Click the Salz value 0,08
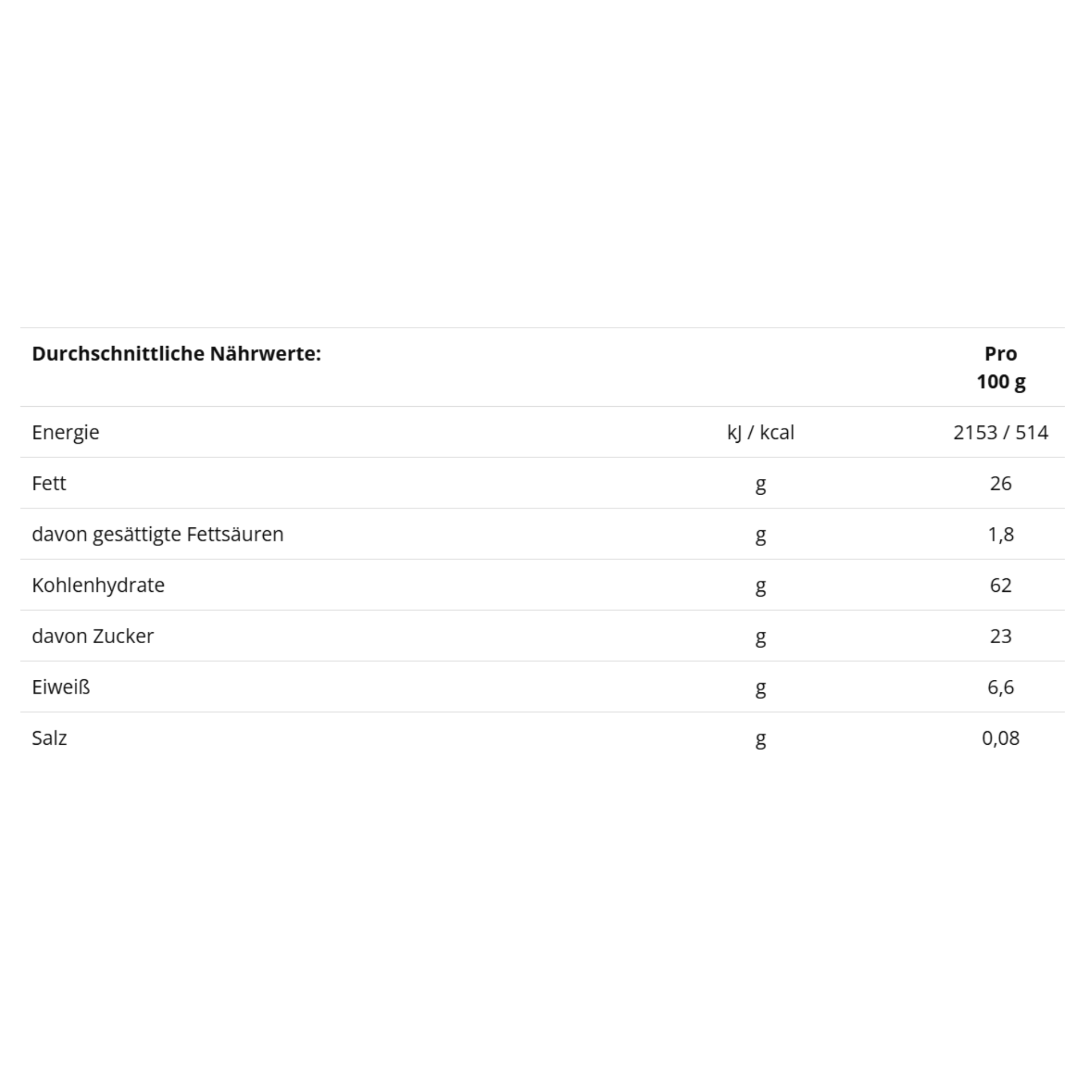The height and width of the screenshot is (1092, 1092). click(x=1000, y=738)
